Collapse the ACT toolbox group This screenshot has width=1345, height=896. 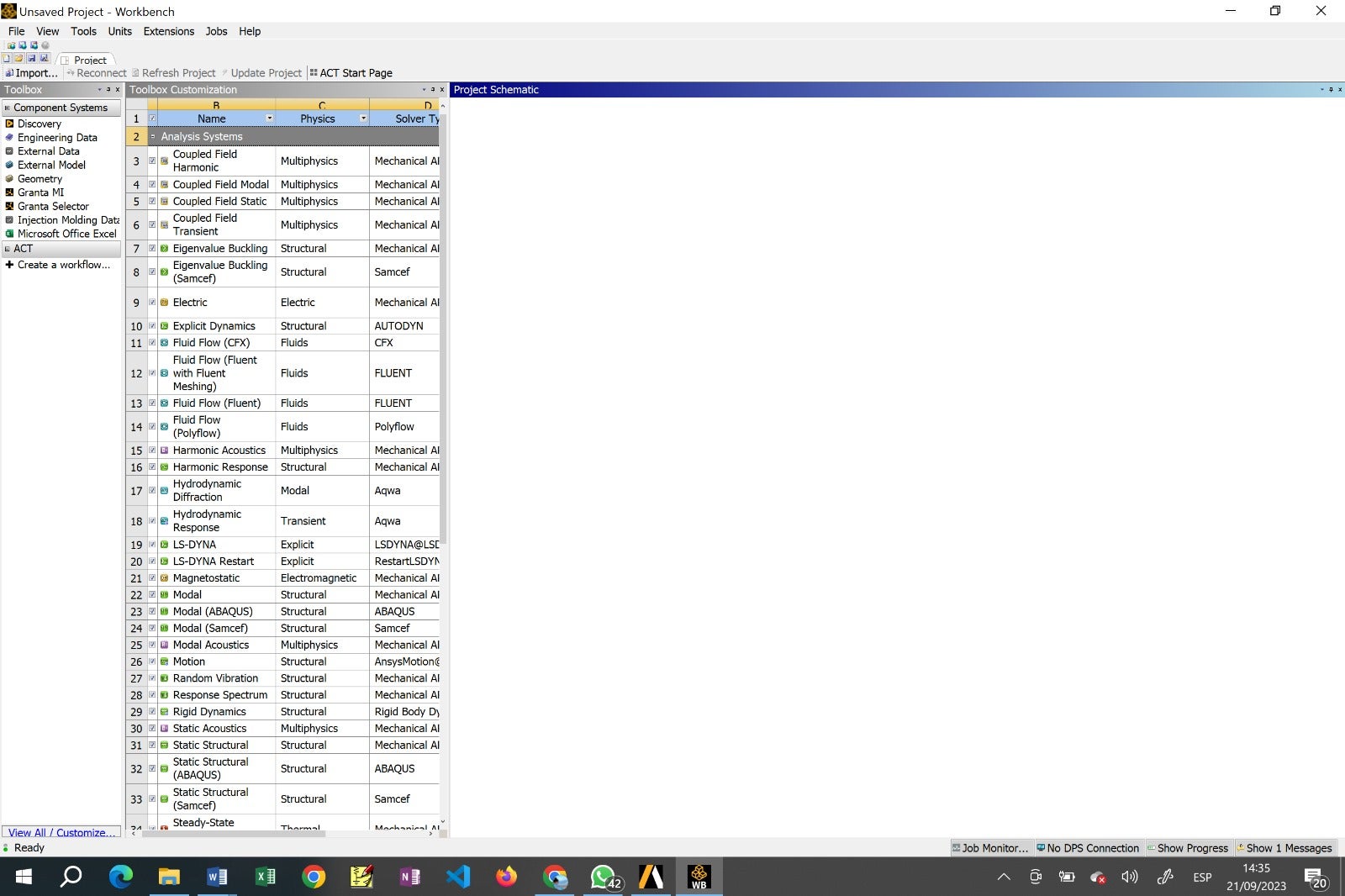click(8, 249)
